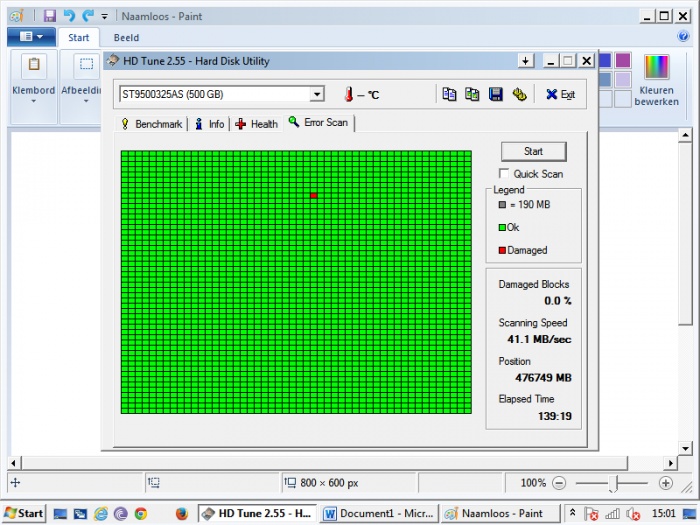Click the Klembord paste clipboard icon

tap(34, 65)
